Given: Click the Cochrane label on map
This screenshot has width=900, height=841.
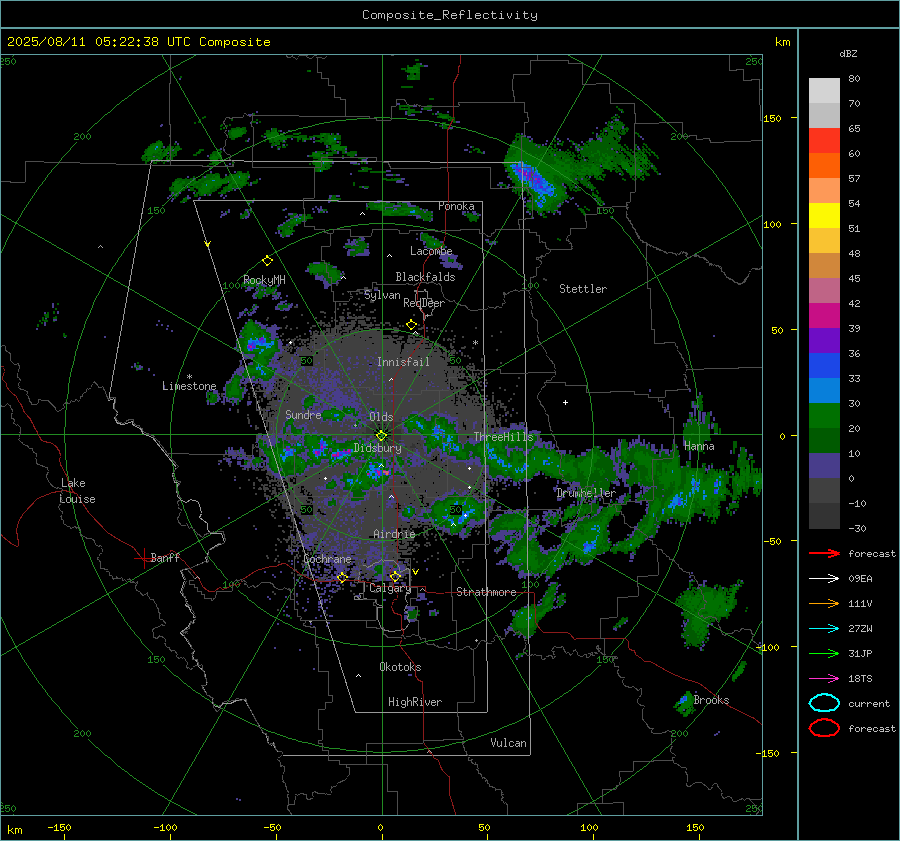Looking at the screenshot, I should [x=327, y=559].
